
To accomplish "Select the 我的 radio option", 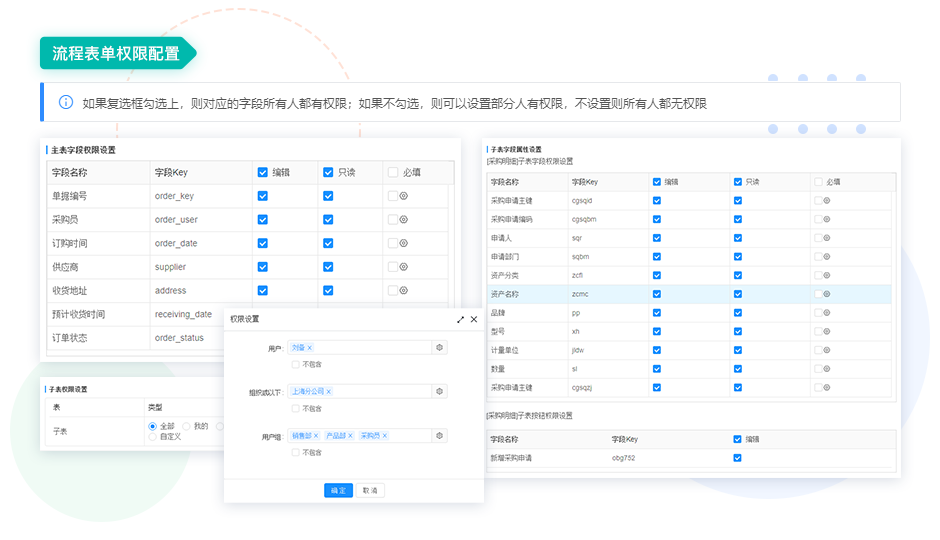I will pyautogui.click(x=186, y=427).
